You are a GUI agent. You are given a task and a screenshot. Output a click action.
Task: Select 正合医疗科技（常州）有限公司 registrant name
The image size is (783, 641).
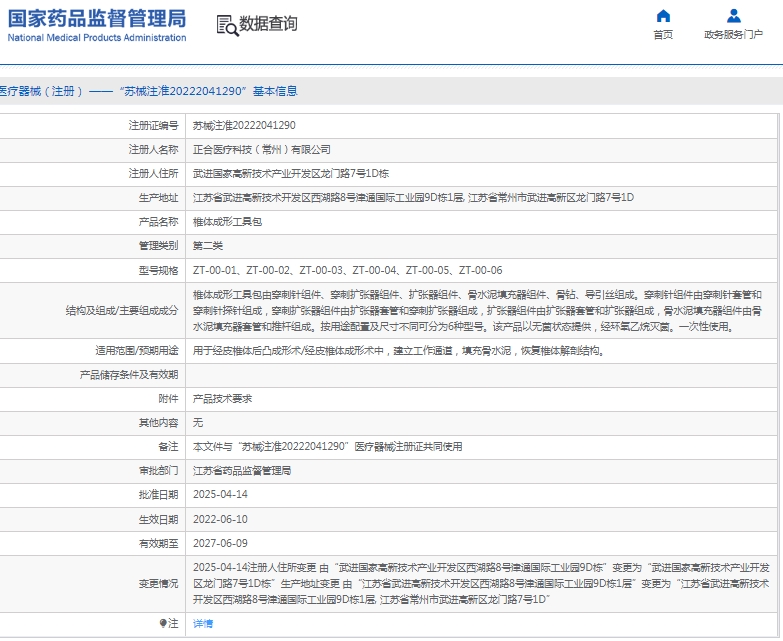[262, 149]
